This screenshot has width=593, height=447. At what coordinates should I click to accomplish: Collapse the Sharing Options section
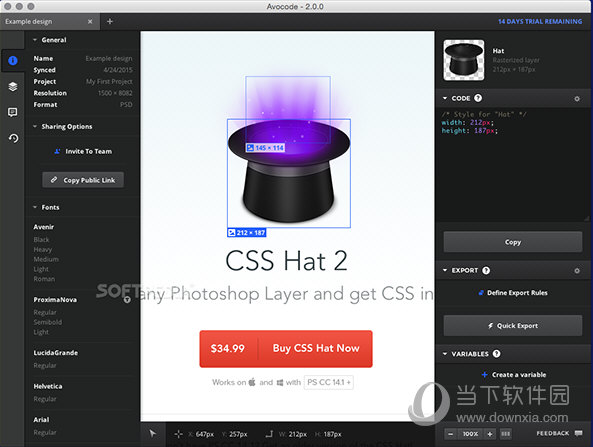pos(35,126)
